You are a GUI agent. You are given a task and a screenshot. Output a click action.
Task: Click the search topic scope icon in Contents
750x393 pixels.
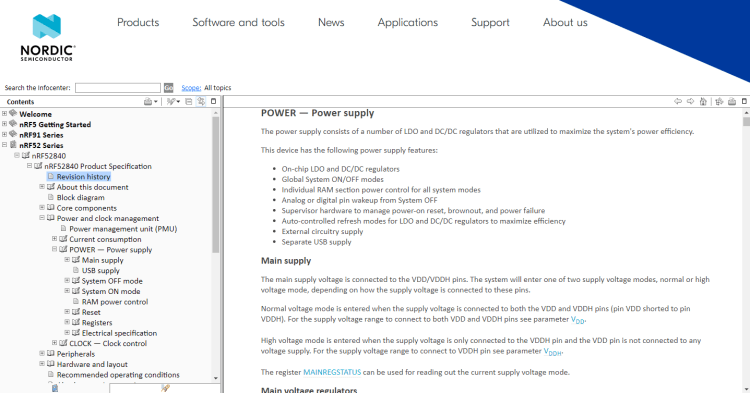tap(171, 101)
